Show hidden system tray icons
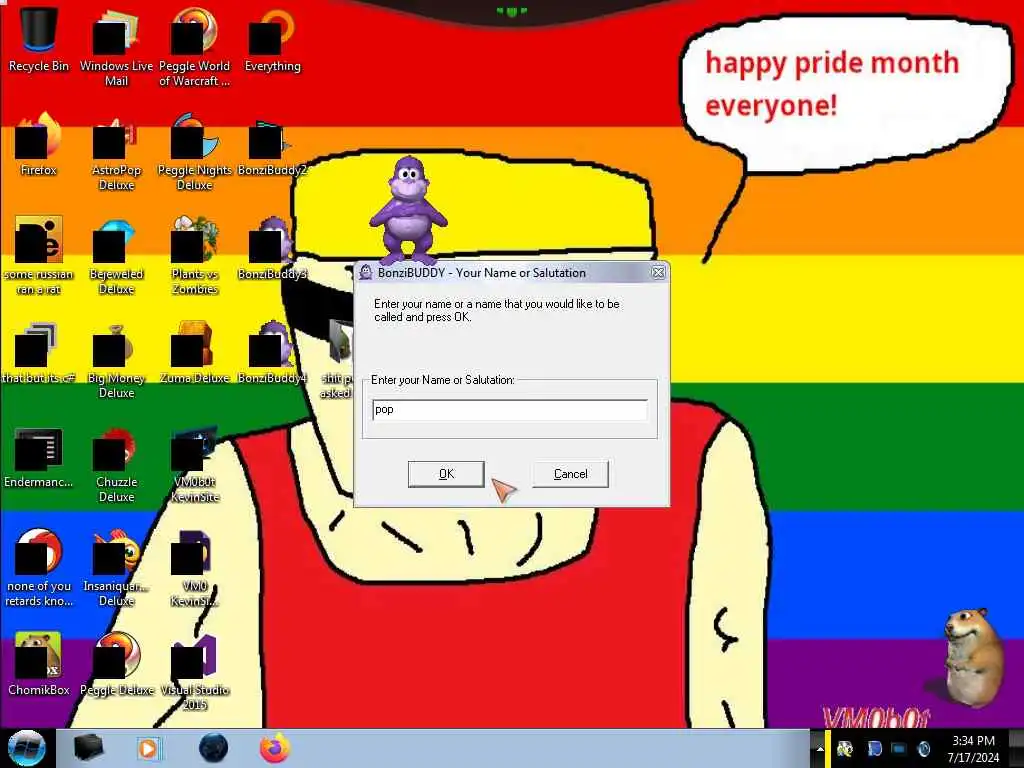This screenshot has height=768, width=1024. pyautogui.click(x=820, y=749)
